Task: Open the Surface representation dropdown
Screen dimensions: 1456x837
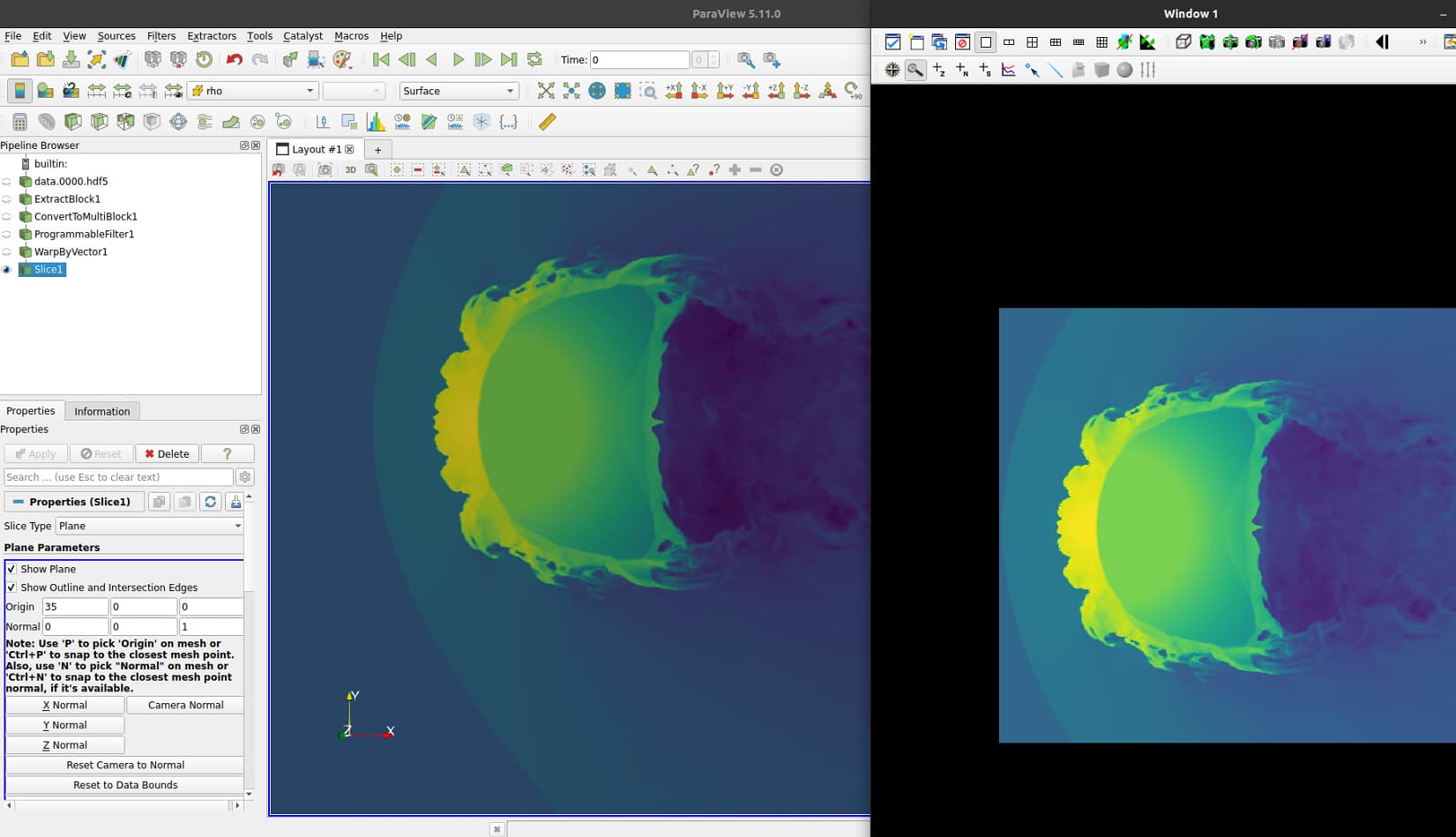Action: (x=459, y=91)
